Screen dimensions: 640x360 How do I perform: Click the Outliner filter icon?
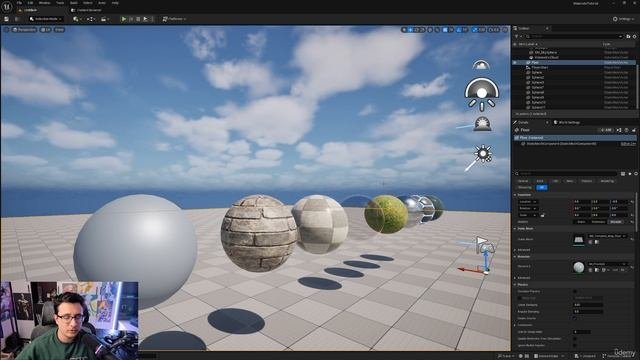click(x=517, y=36)
